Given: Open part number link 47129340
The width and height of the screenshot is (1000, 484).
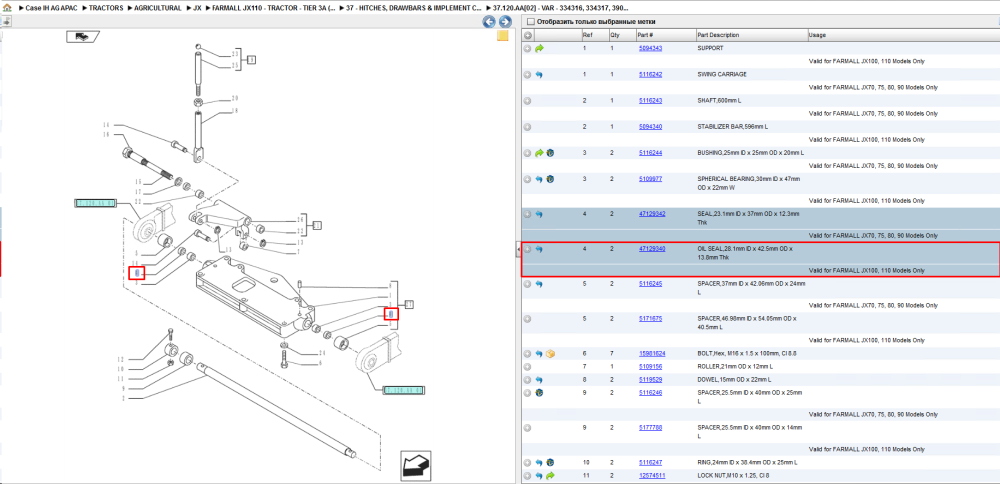Looking at the screenshot, I should click(x=652, y=249).
